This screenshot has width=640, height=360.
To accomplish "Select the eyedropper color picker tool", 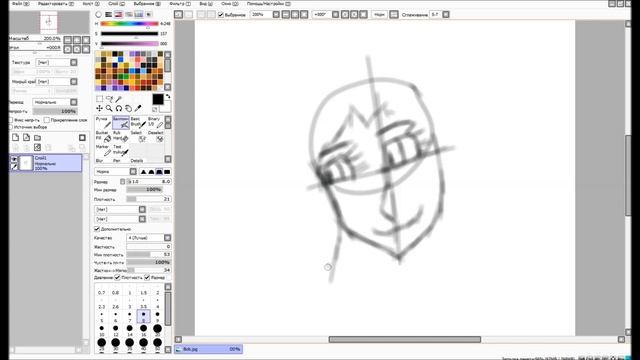I will click(x=138, y=109).
